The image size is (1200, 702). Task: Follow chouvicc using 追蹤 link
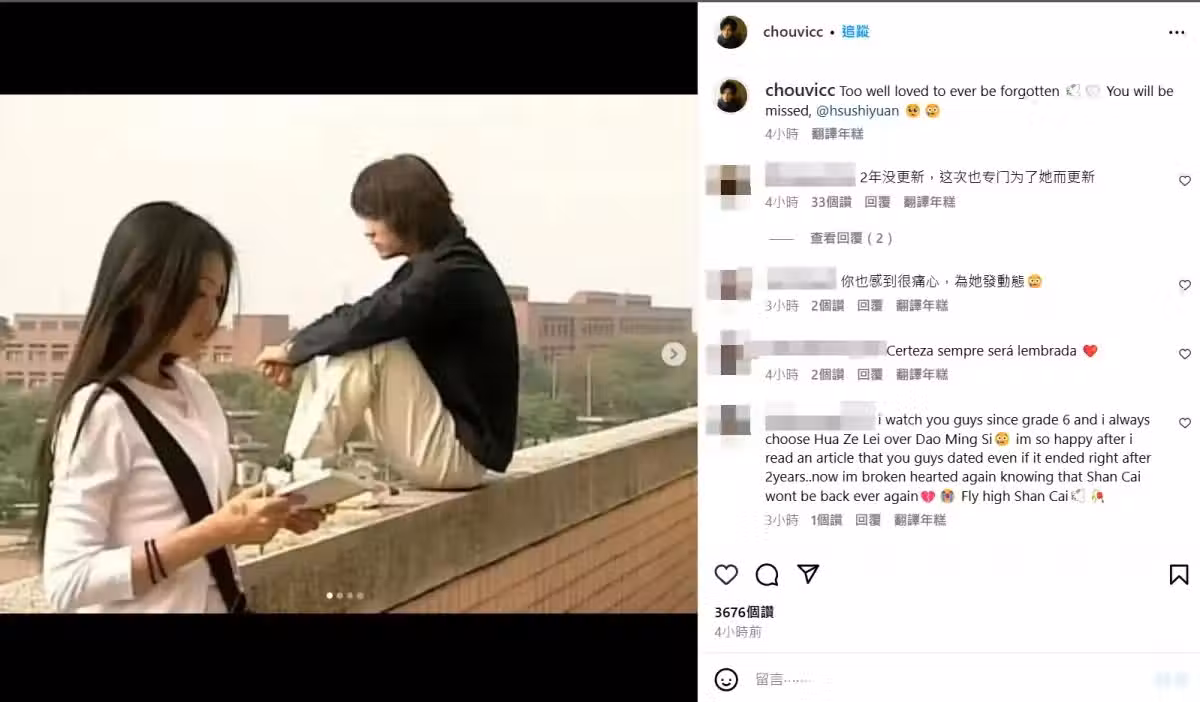click(x=855, y=32)
